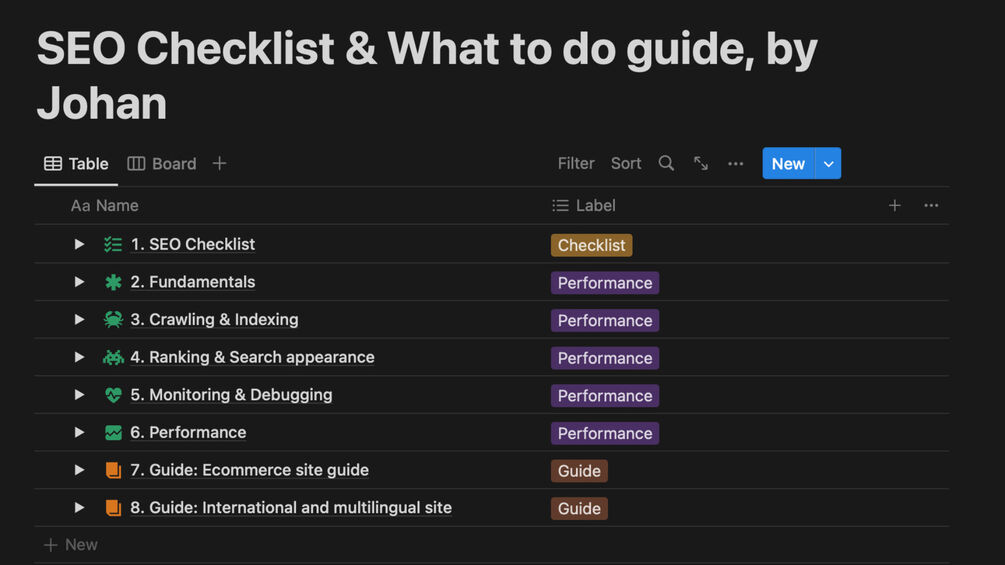Click the asterisk icon beside Fundamentals
The width and height of the screenshot is (1005, 565).
pos(113,282)
